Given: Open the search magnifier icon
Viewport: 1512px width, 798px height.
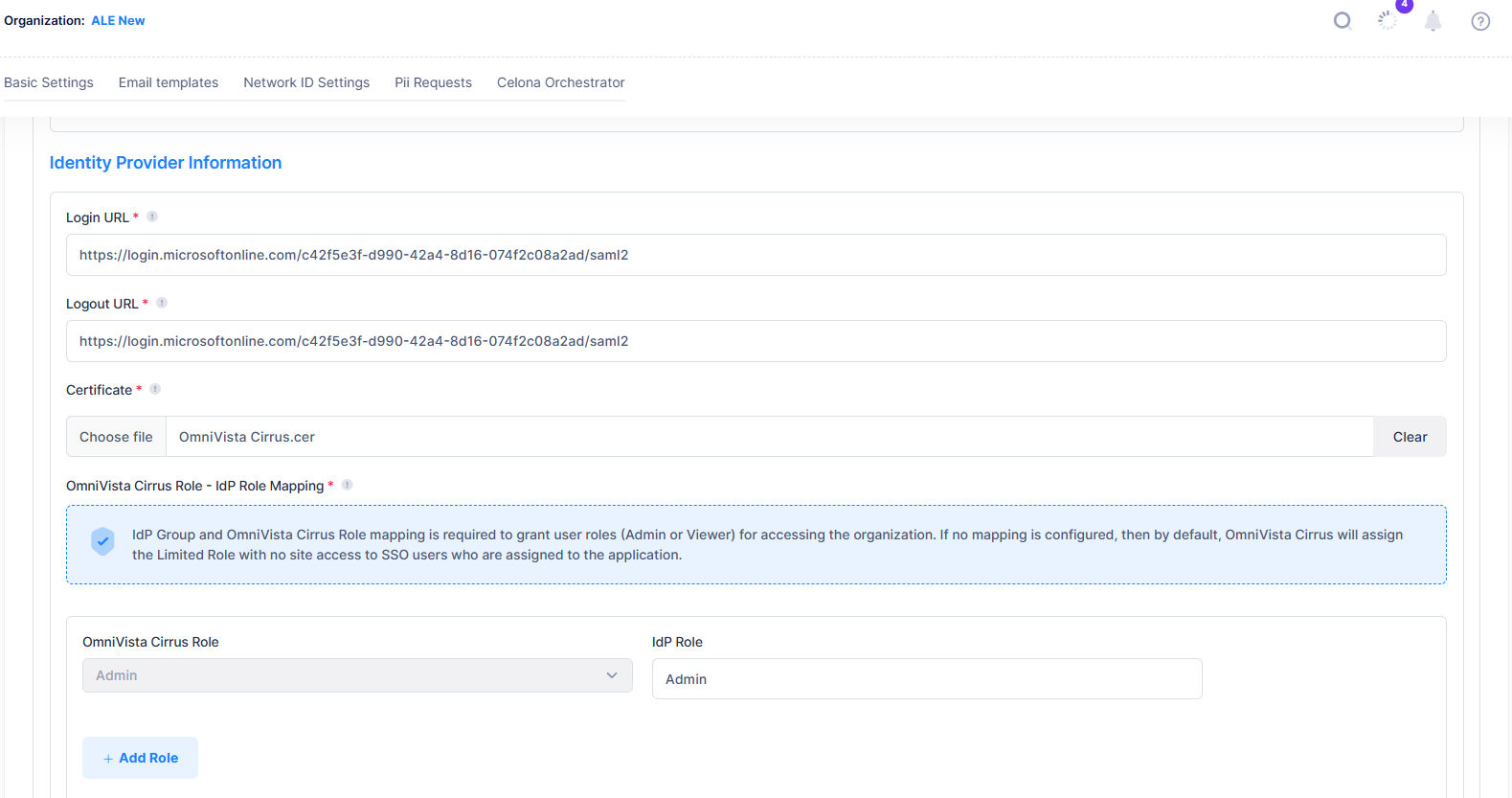Looking at the screenshot, I should click(1343, 20).
